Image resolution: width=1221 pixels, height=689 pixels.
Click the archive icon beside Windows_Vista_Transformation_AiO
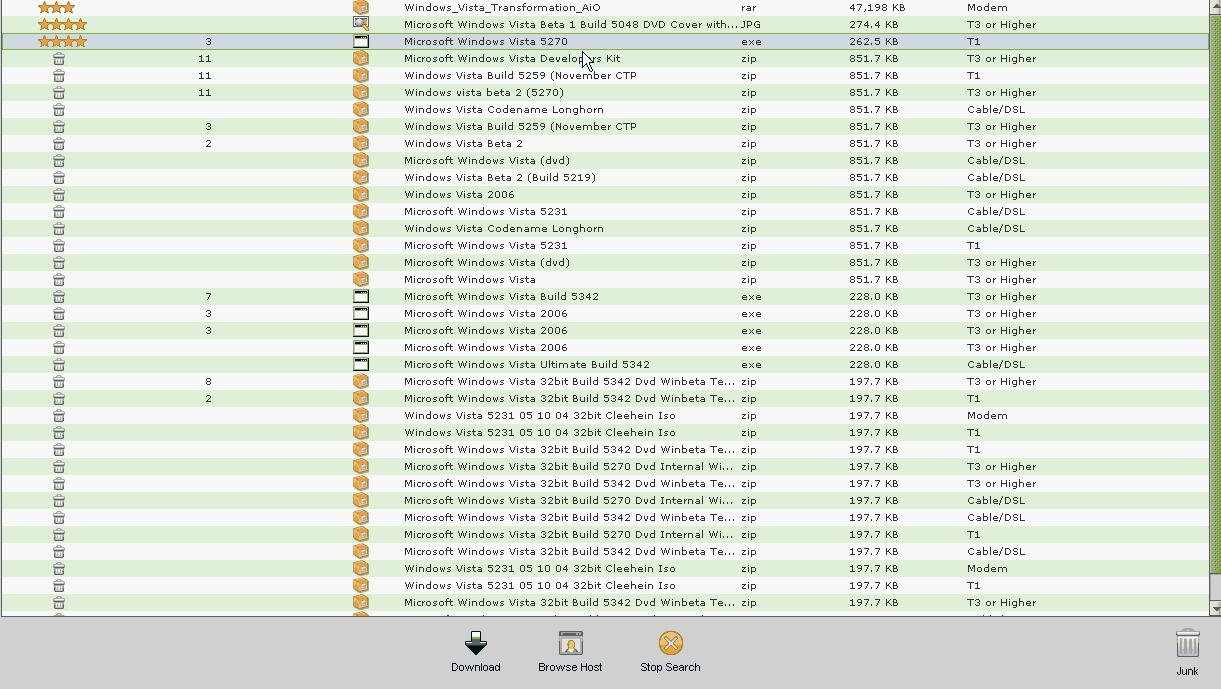[361, 7]
